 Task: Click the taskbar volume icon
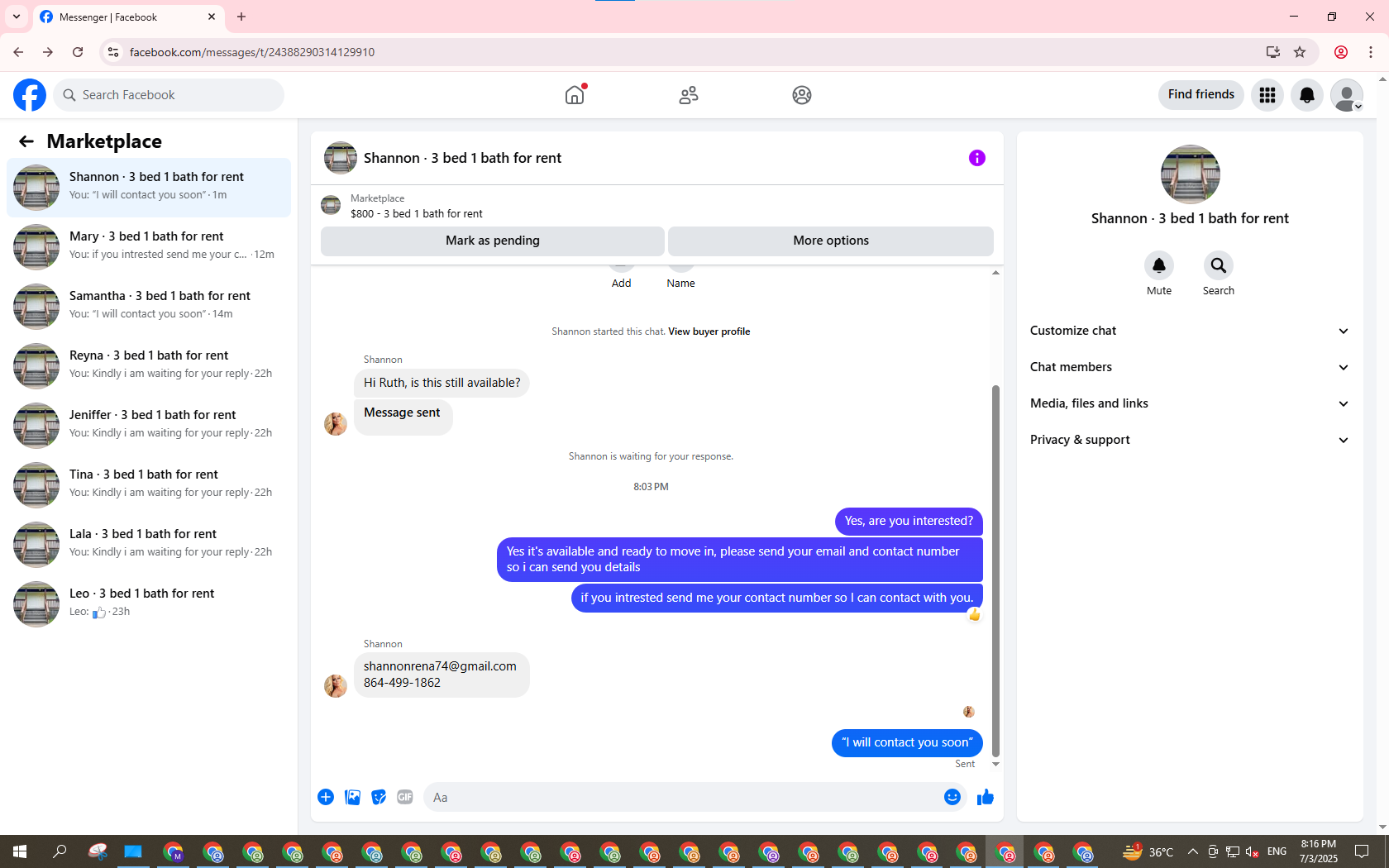pos(1252,851)
